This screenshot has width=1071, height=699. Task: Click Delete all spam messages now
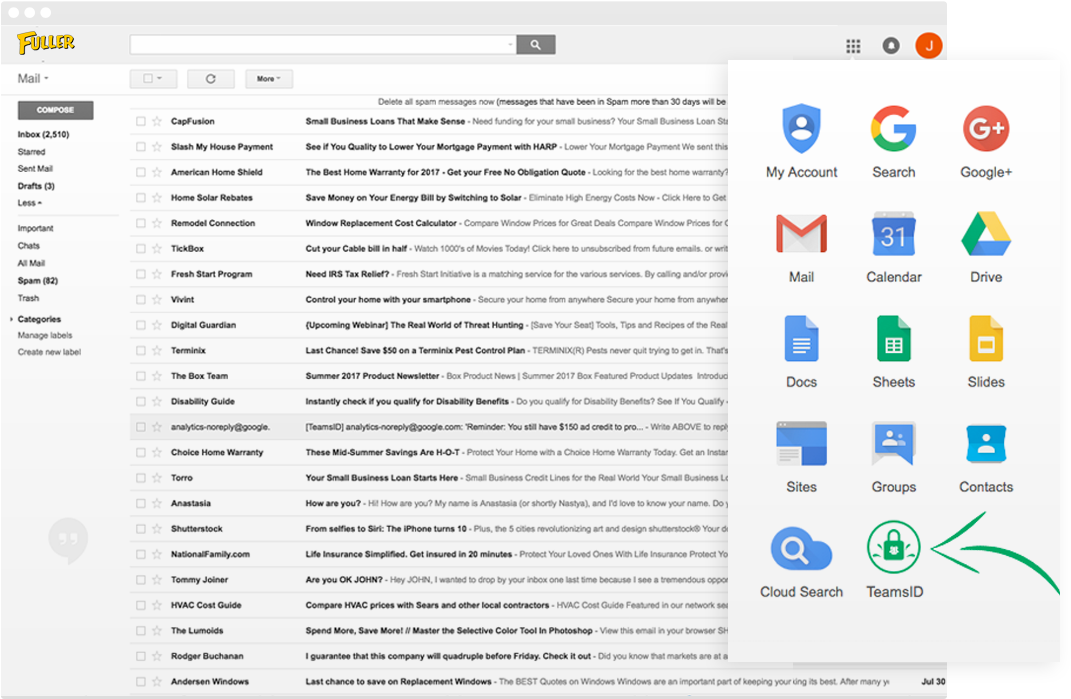point(436,102)
